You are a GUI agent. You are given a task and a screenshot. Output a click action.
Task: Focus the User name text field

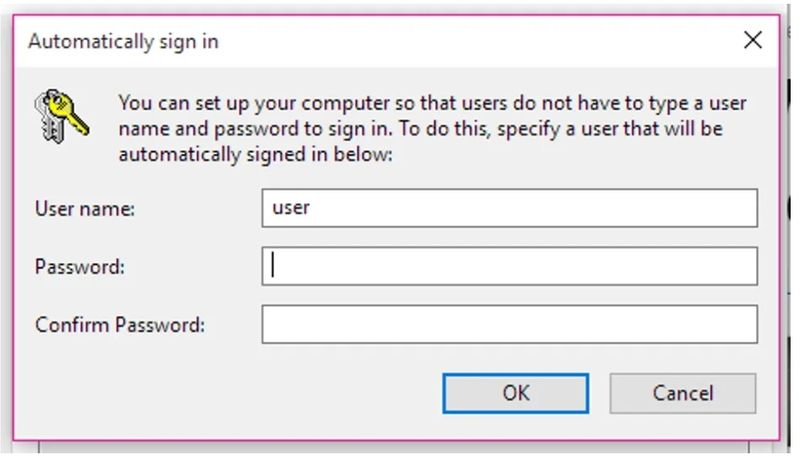pyautogui.click(x=509, y=209)
